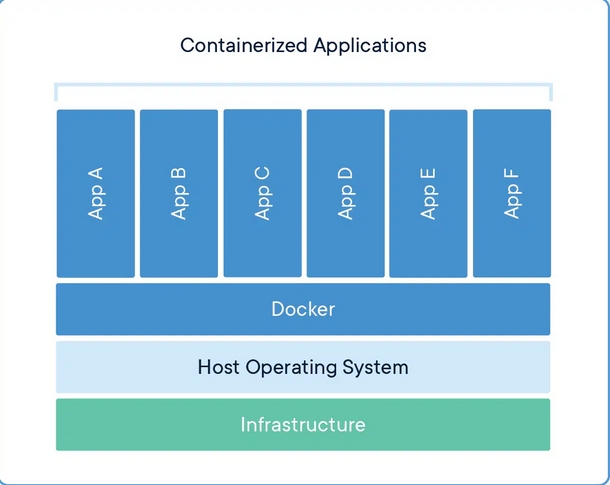Image resolution: width=610 pixels, height=485 pixels.
Task: Click the white space below the Infrastructure layer
Action: (x=303, y=465)
